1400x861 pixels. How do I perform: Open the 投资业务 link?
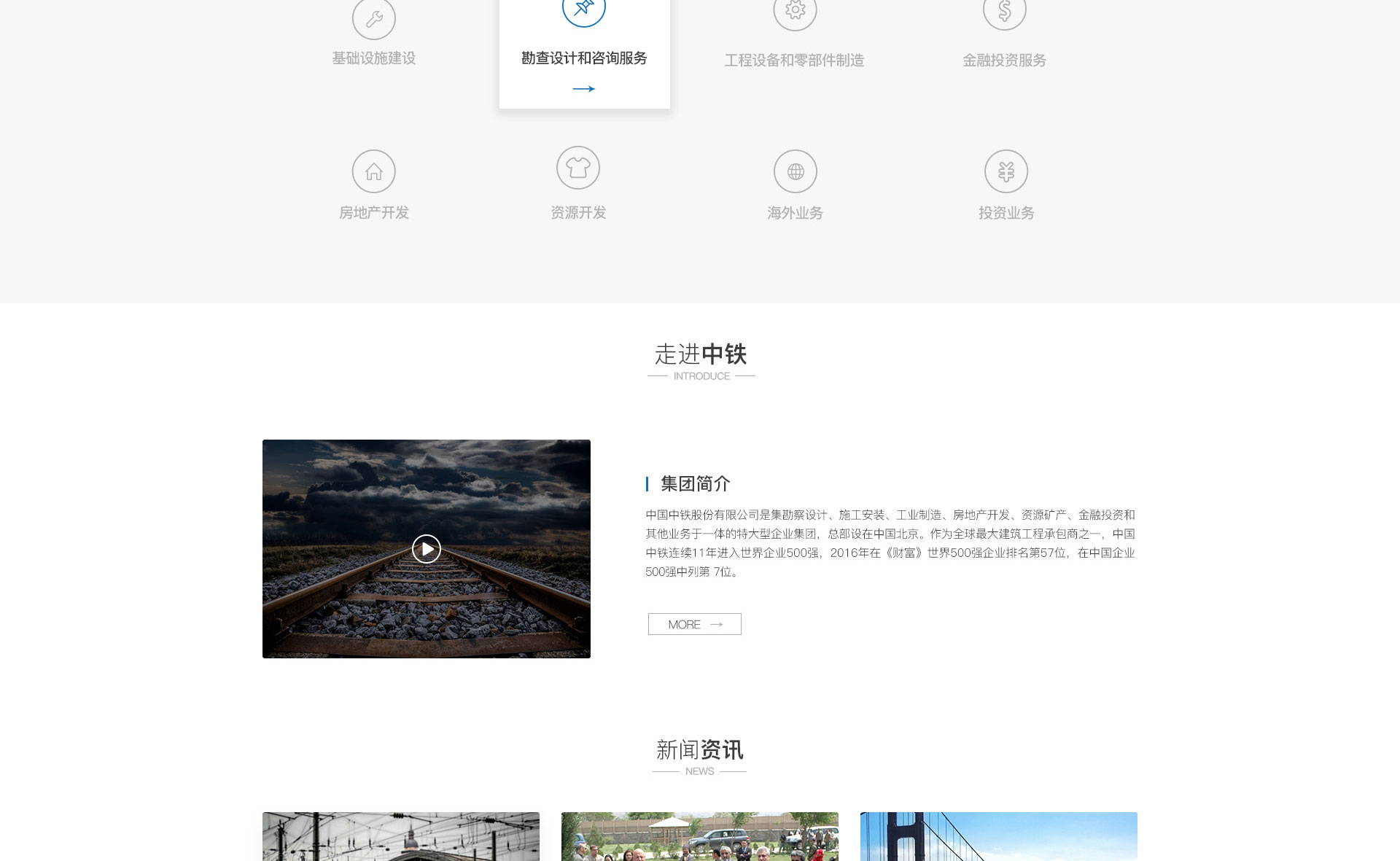(1006, 214)
